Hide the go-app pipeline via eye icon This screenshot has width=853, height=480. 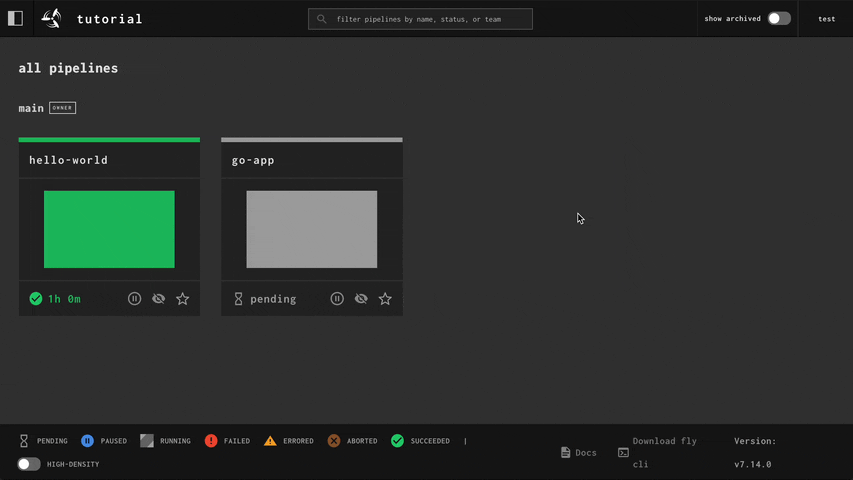click(361, 299)
